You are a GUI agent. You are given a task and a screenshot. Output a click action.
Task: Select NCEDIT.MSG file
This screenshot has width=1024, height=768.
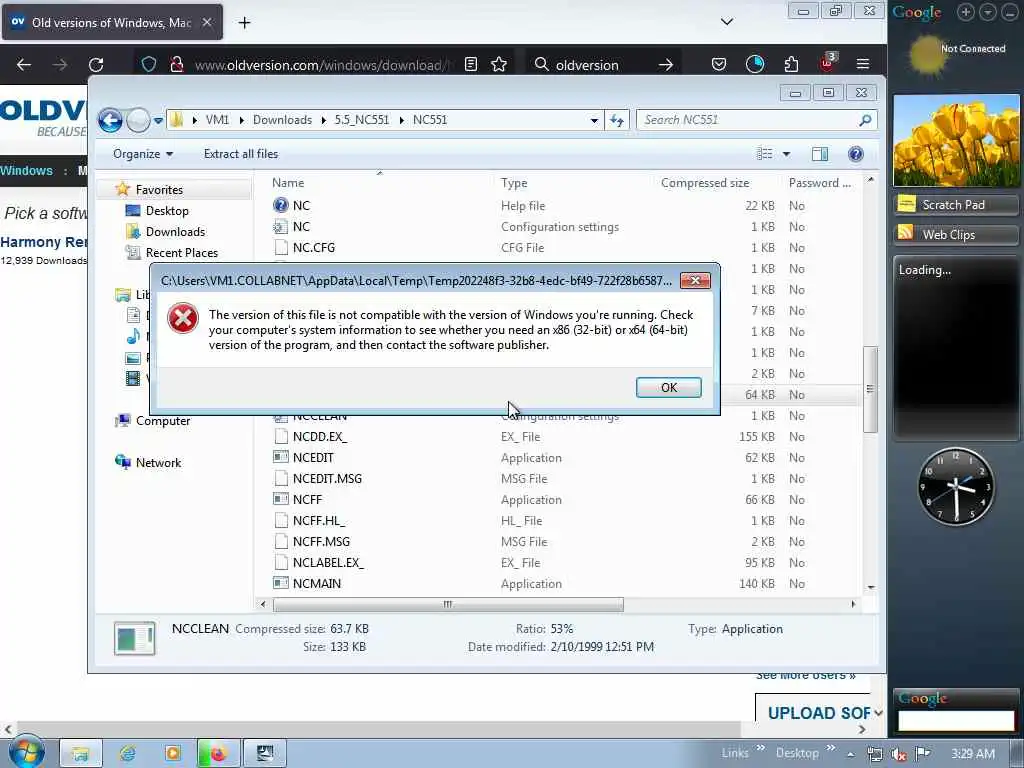[x=327, y=479]
